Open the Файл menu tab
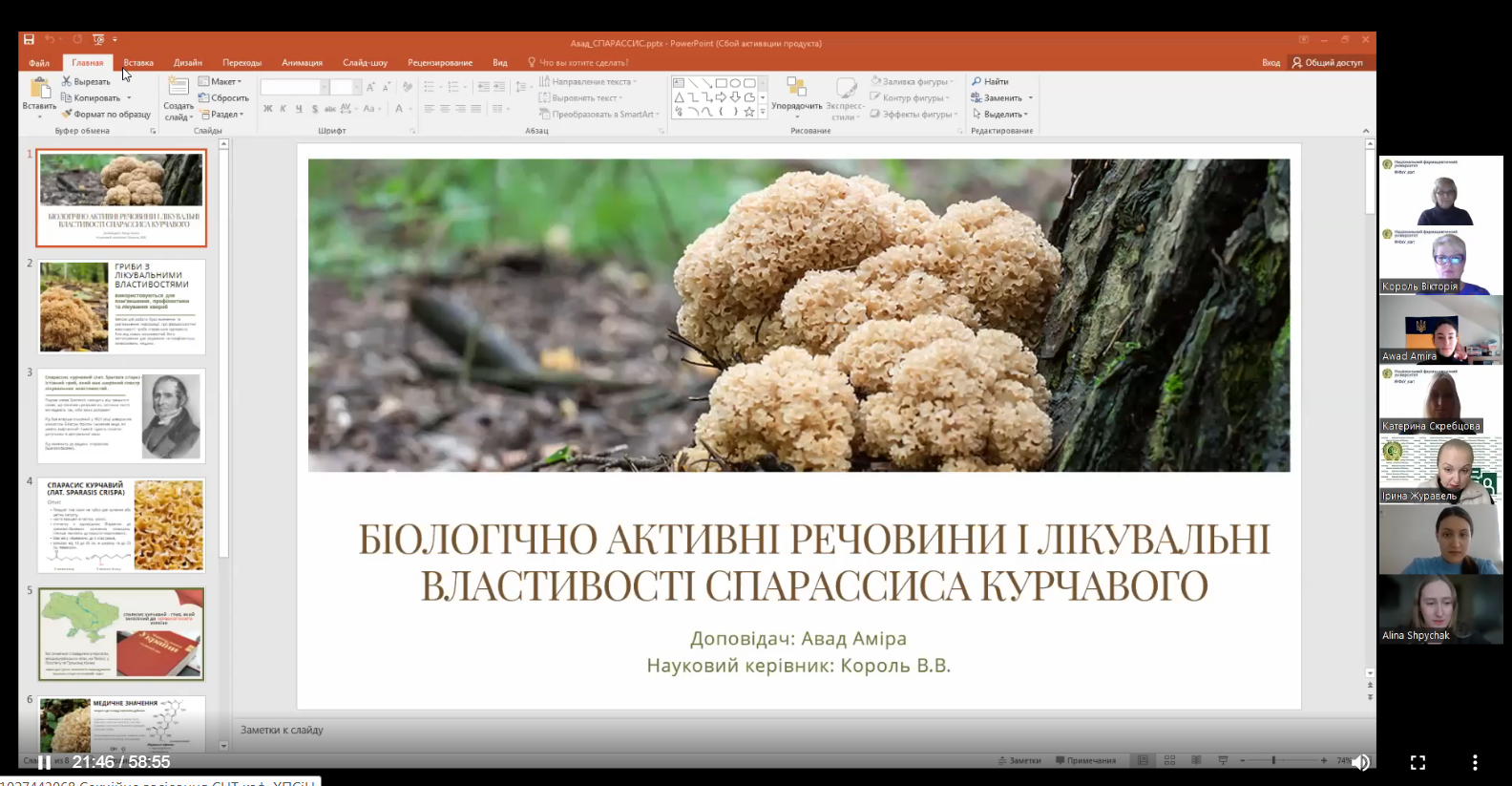The width and height of the screenshot is (1512, 786). pos(39,63)
